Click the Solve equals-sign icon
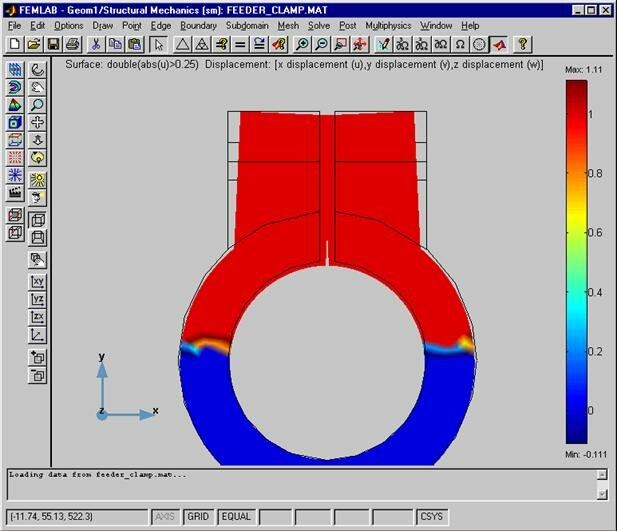The height and width of the screenshot is (531, 617). tap(240, 44)
